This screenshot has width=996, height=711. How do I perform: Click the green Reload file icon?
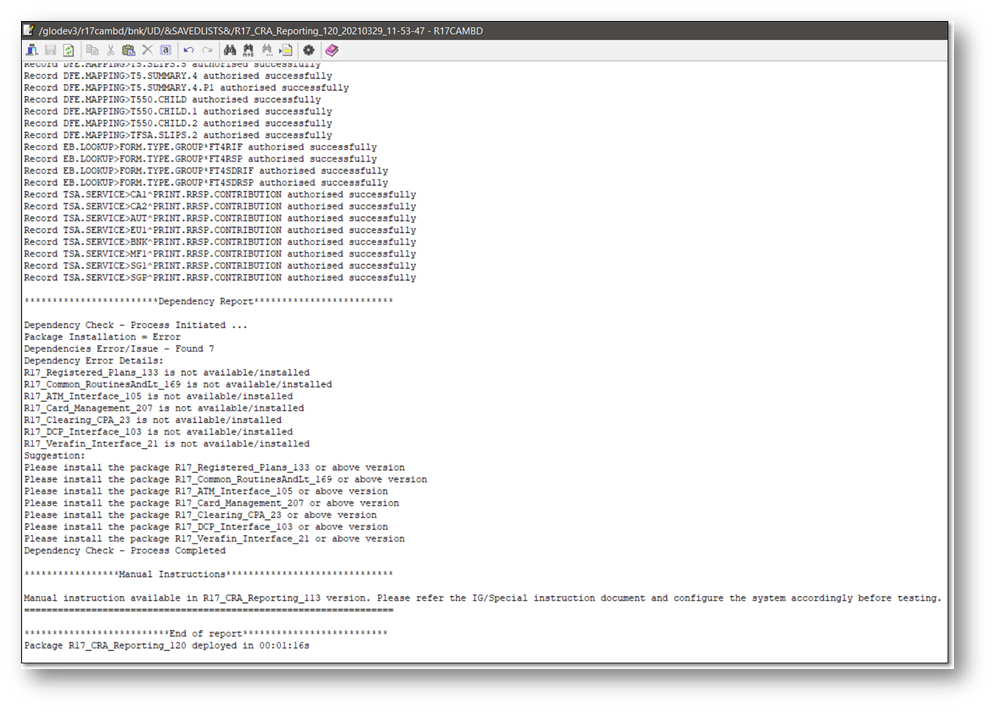point(68,50)
